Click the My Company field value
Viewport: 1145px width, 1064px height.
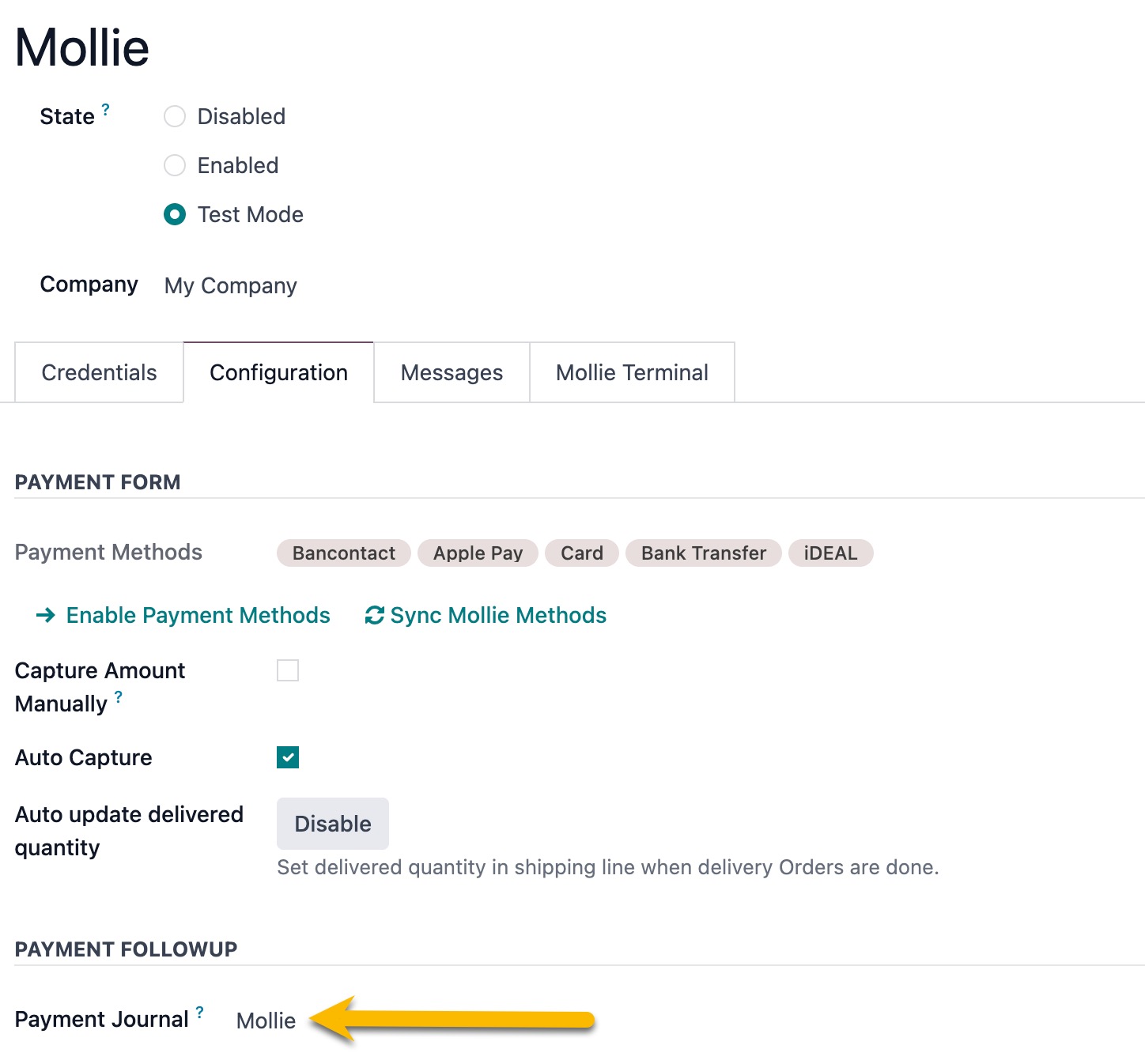point(231,285)
